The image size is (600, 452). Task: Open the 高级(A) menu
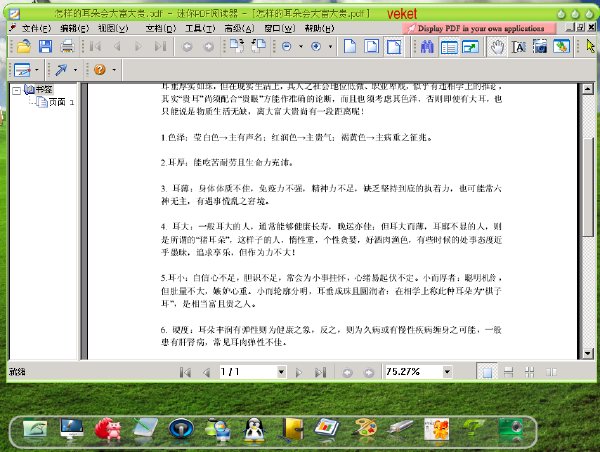[239, 28]
